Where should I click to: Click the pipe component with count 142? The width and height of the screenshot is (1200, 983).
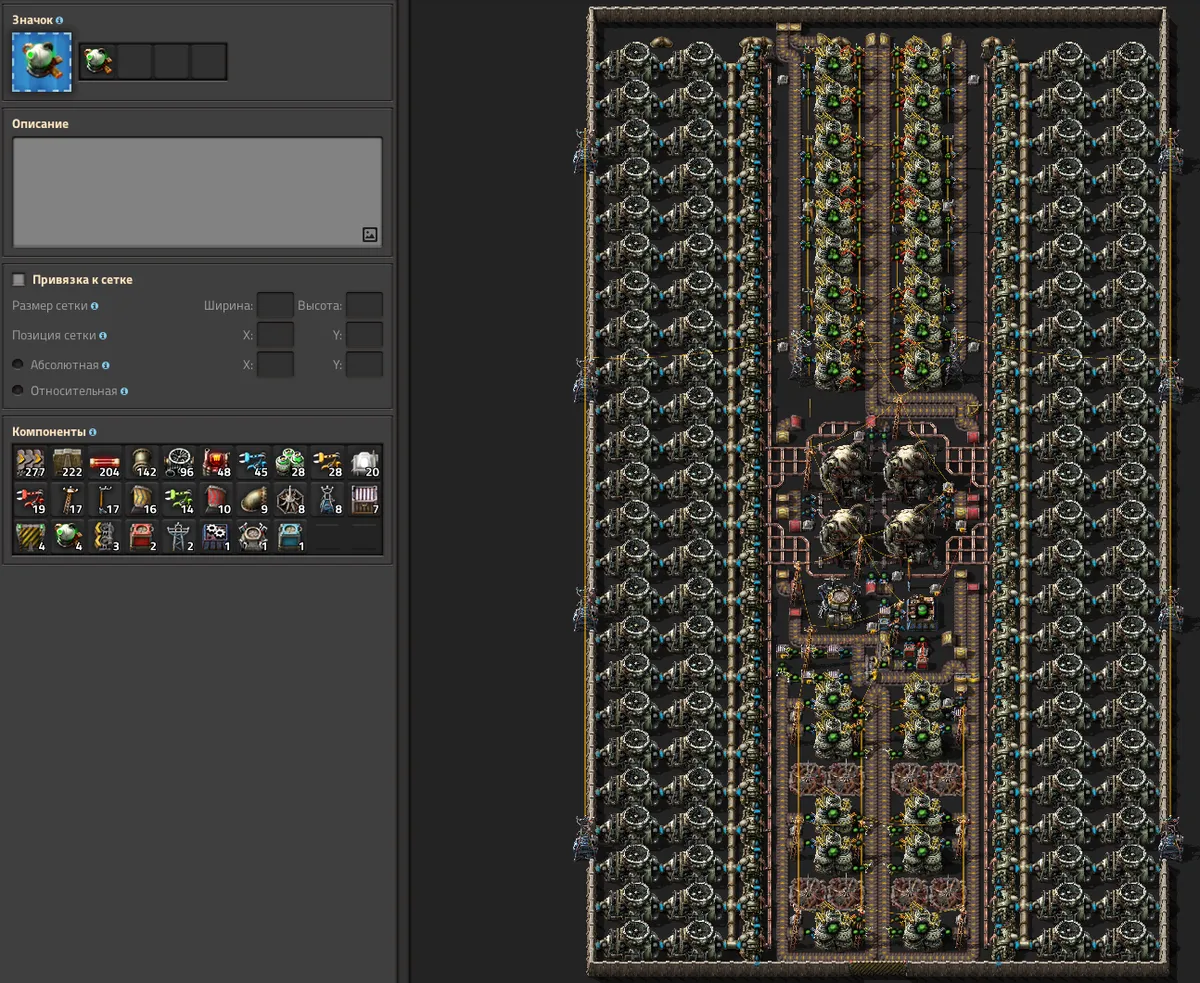click(142, 463)
